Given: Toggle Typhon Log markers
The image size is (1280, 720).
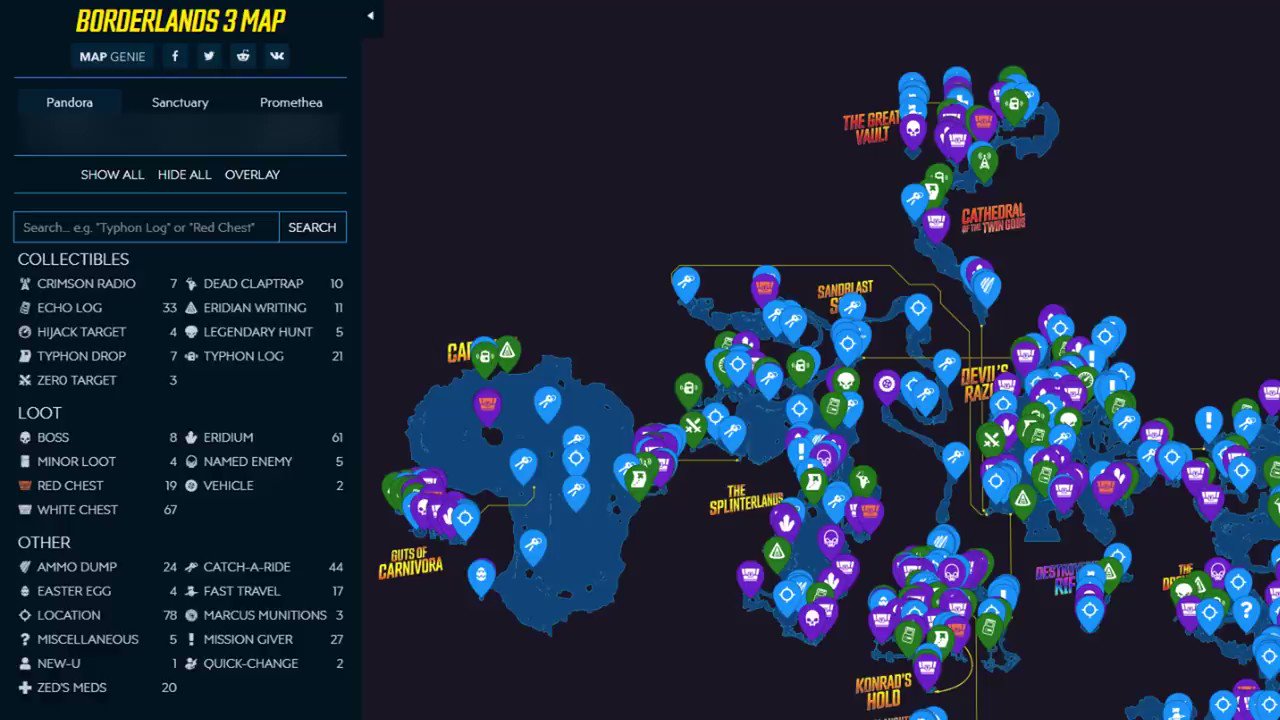Looking at the screenshot, I should [x=264, y=356].
